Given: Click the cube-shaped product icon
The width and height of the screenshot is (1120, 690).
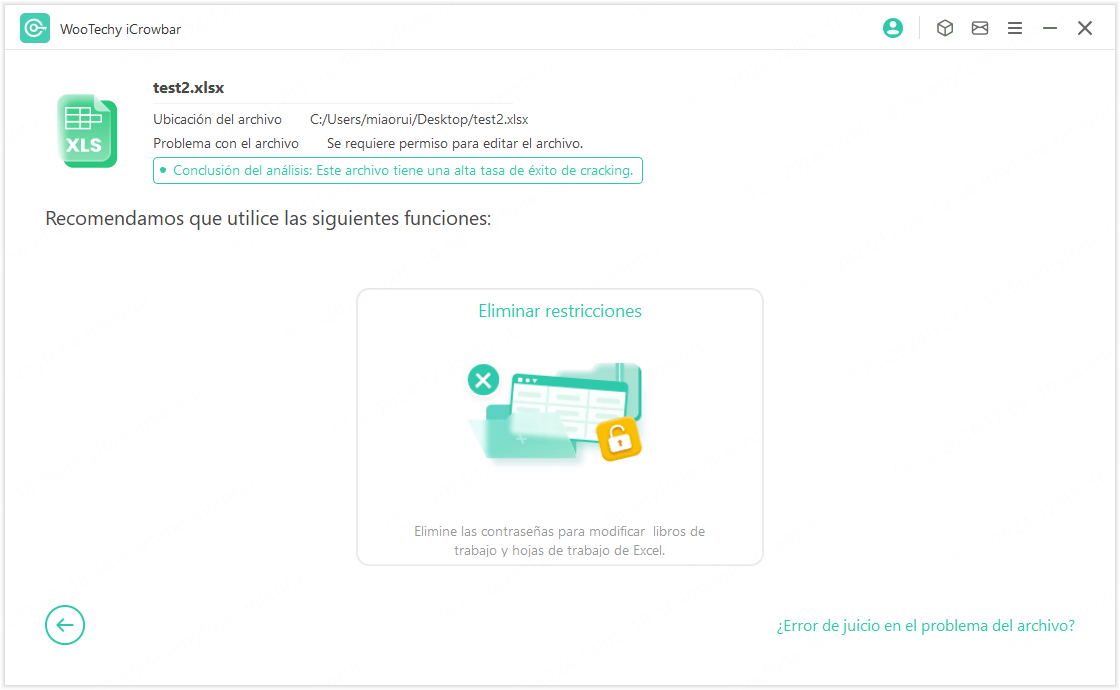Looking at the screenshot, I should [944, 29].
